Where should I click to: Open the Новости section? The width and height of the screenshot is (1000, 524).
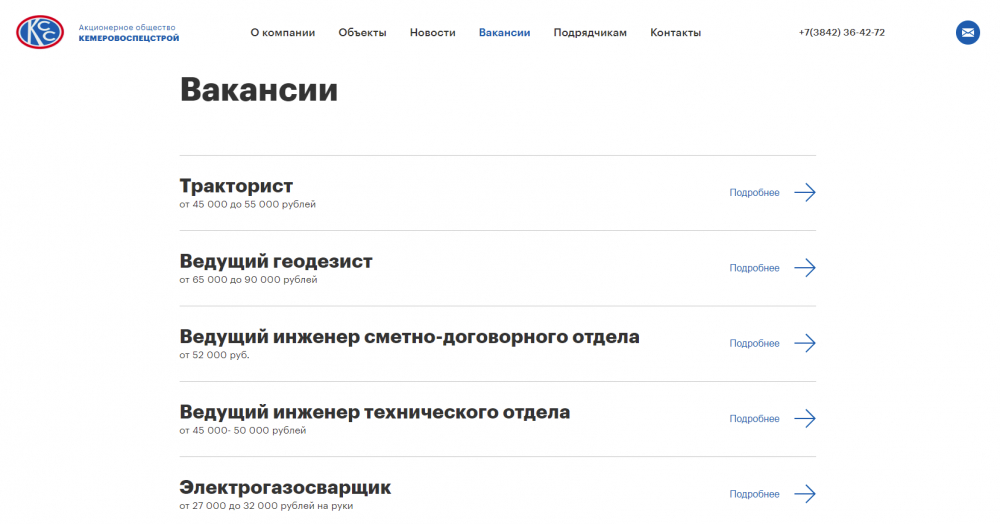coord(432,33)
